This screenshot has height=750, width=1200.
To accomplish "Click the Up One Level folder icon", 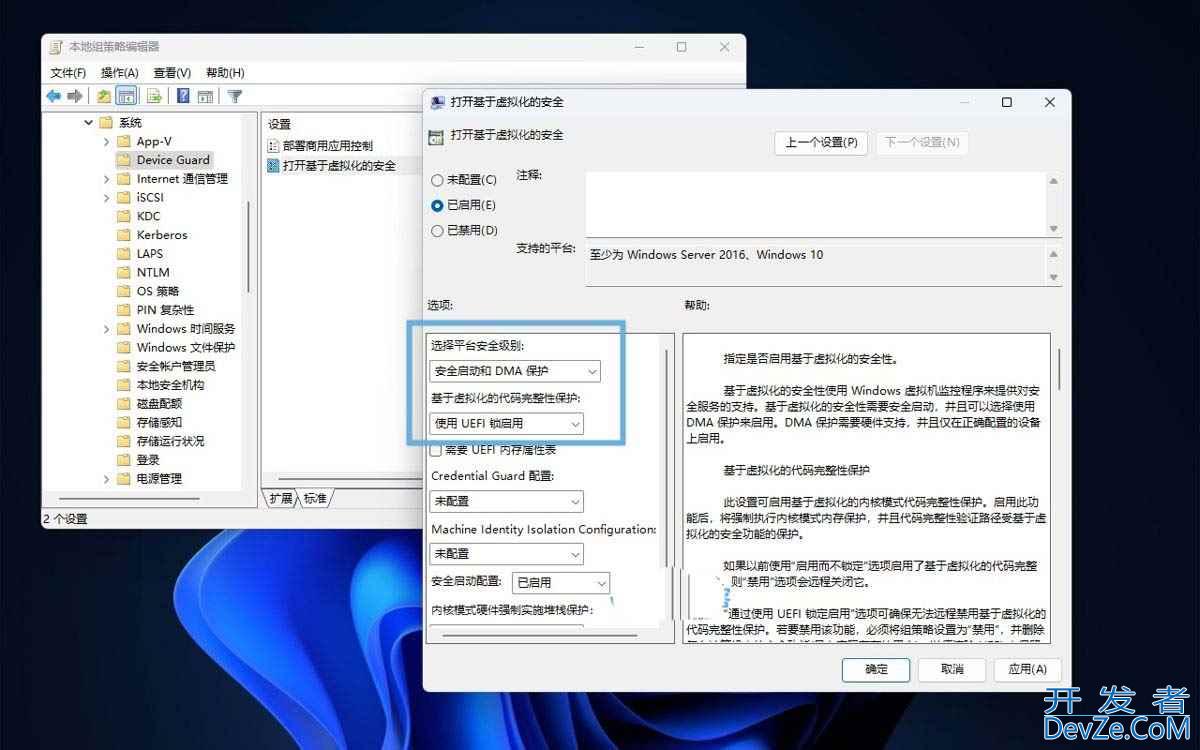I will (x=104, y=96).
